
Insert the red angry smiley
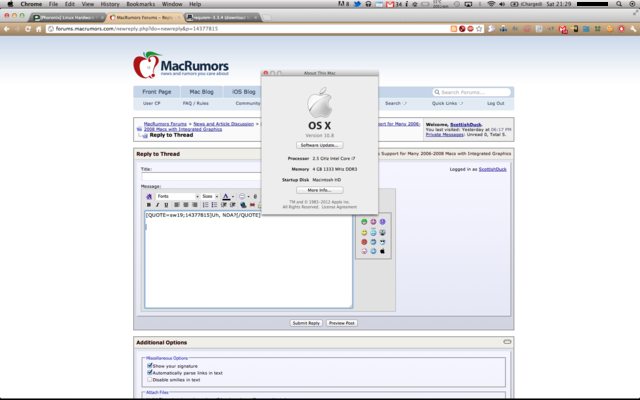pos(364,242)
